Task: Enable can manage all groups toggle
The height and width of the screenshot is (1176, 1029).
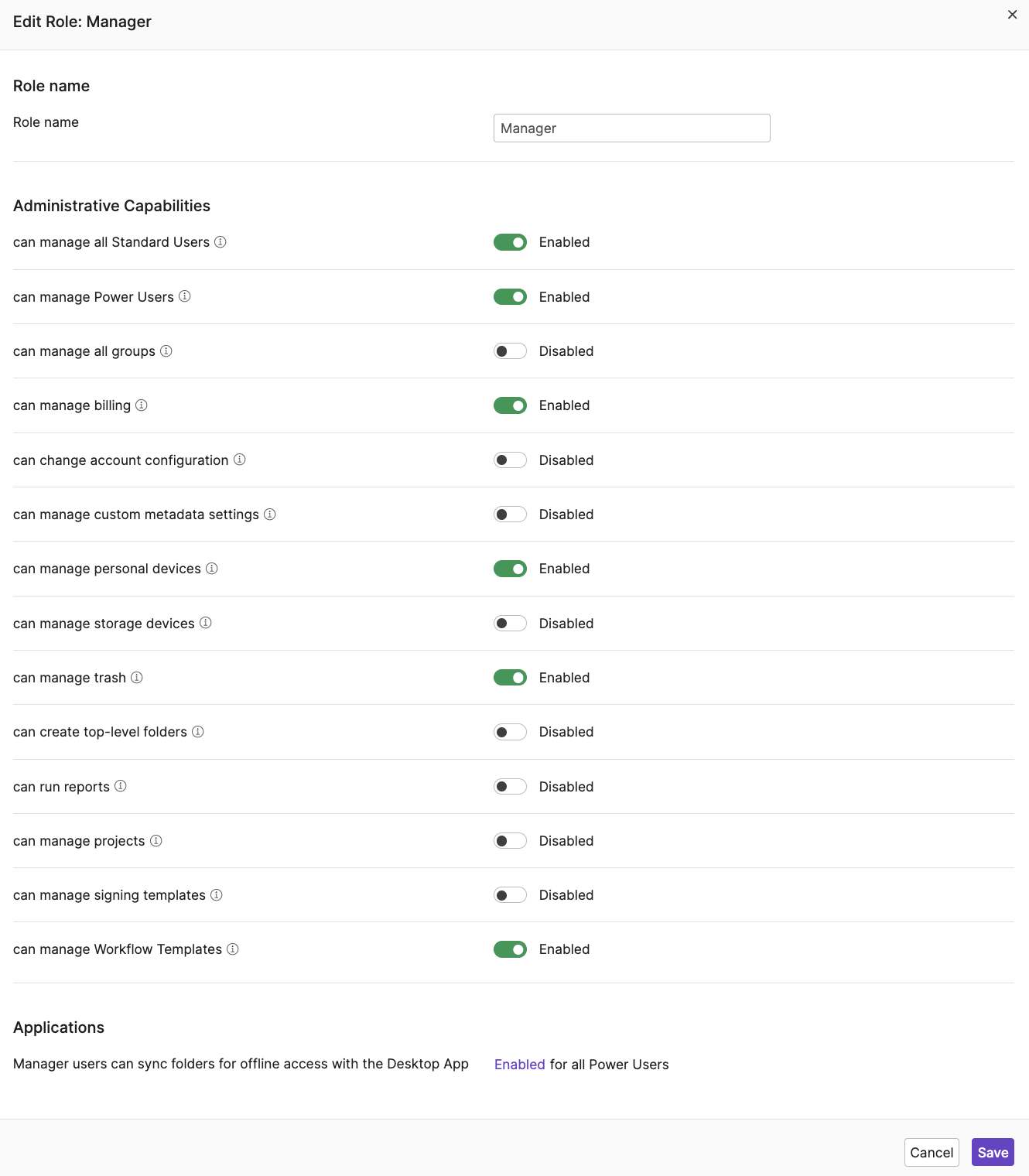Action: click(x=510, y=351)
